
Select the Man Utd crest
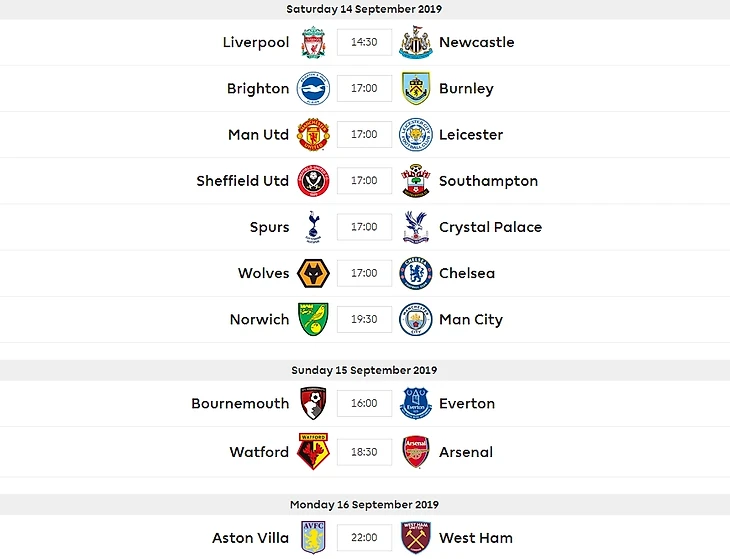pos(313,135)
